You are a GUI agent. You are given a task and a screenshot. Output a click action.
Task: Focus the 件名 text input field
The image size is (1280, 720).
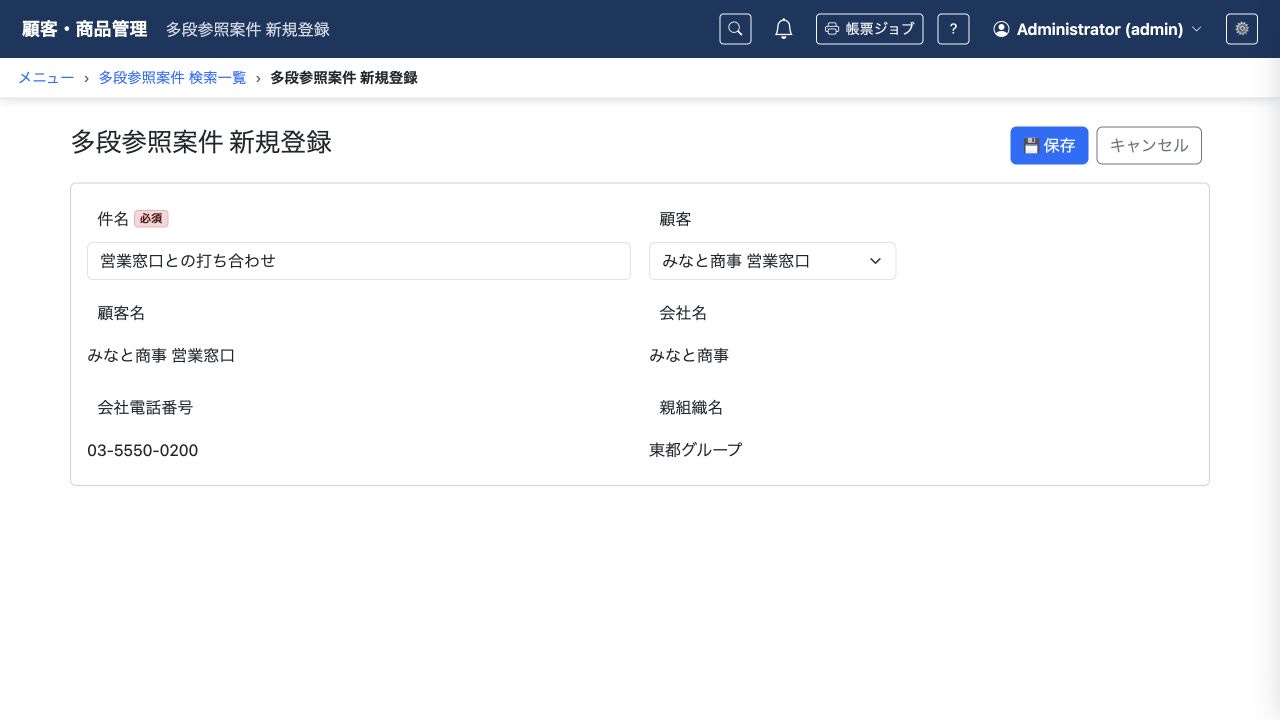click(x=359, y=261)
